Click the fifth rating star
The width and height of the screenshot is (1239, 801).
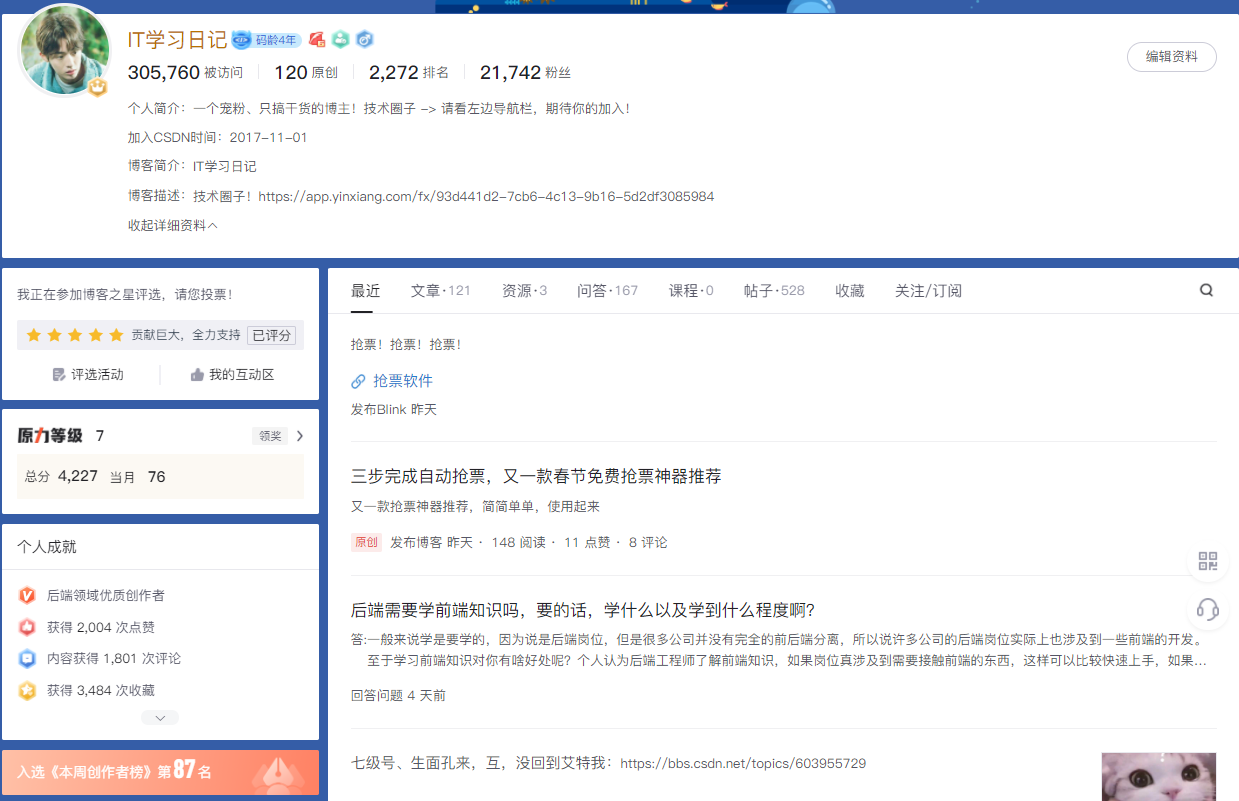pos(116,335)
